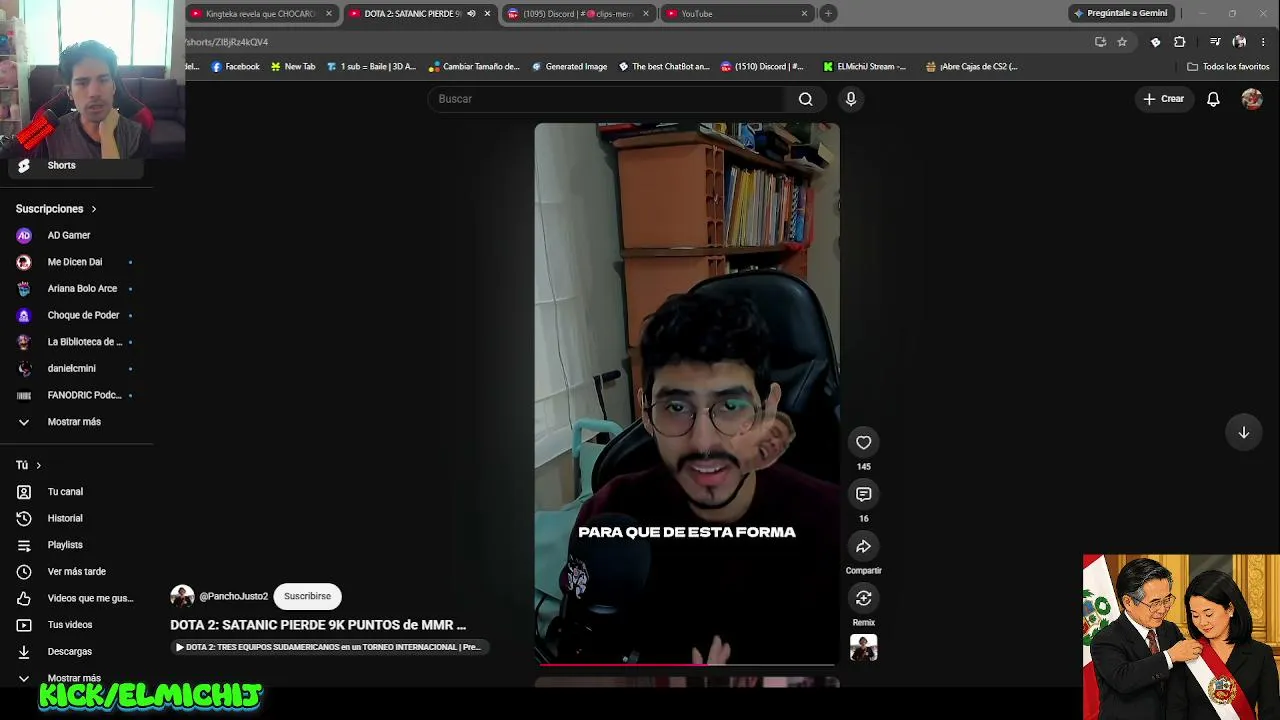Open the account avatar menu

coord(1252,99)
